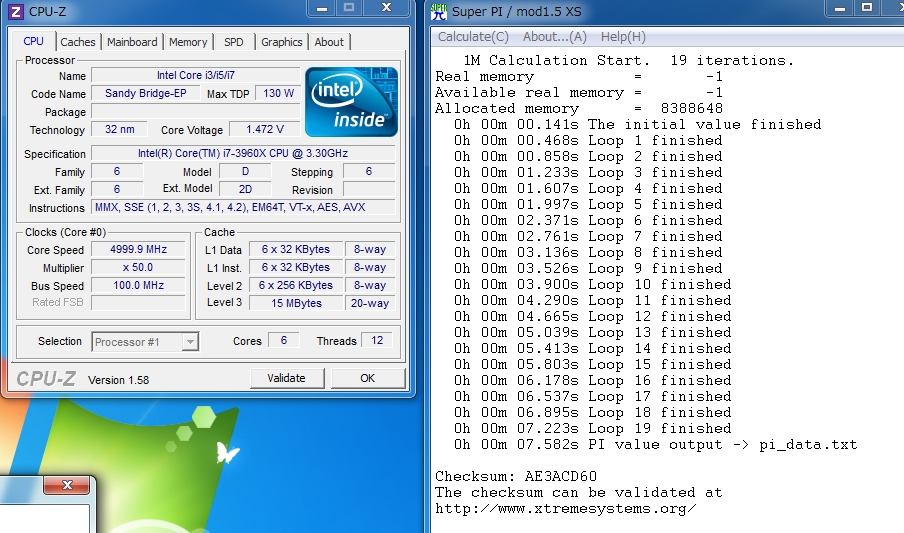Click the Intel inside logo
The height and width of the screenshot is (533, 904).
click(x=351, y=102)
